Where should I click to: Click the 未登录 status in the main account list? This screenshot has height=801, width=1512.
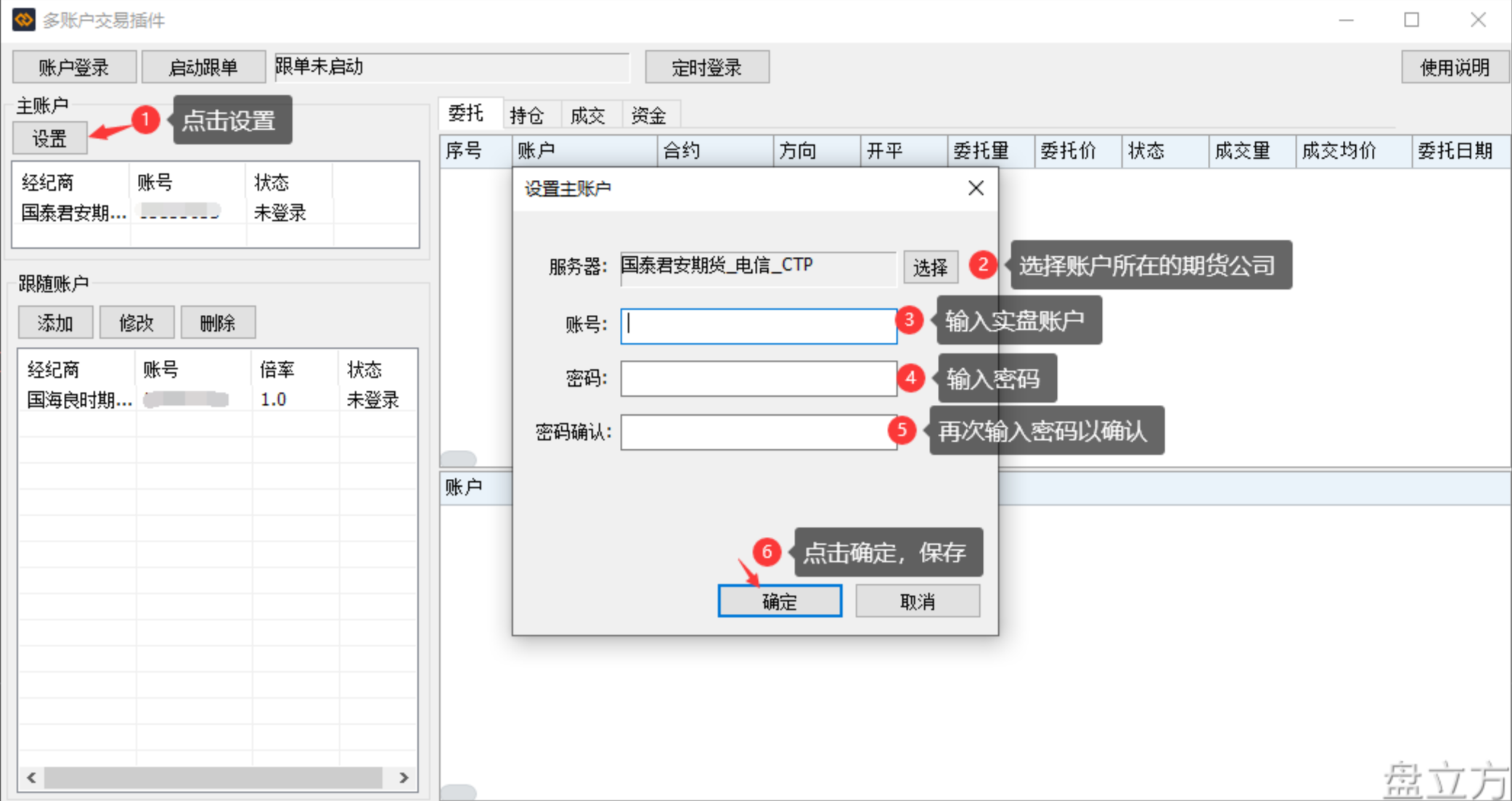coord(280,213)
